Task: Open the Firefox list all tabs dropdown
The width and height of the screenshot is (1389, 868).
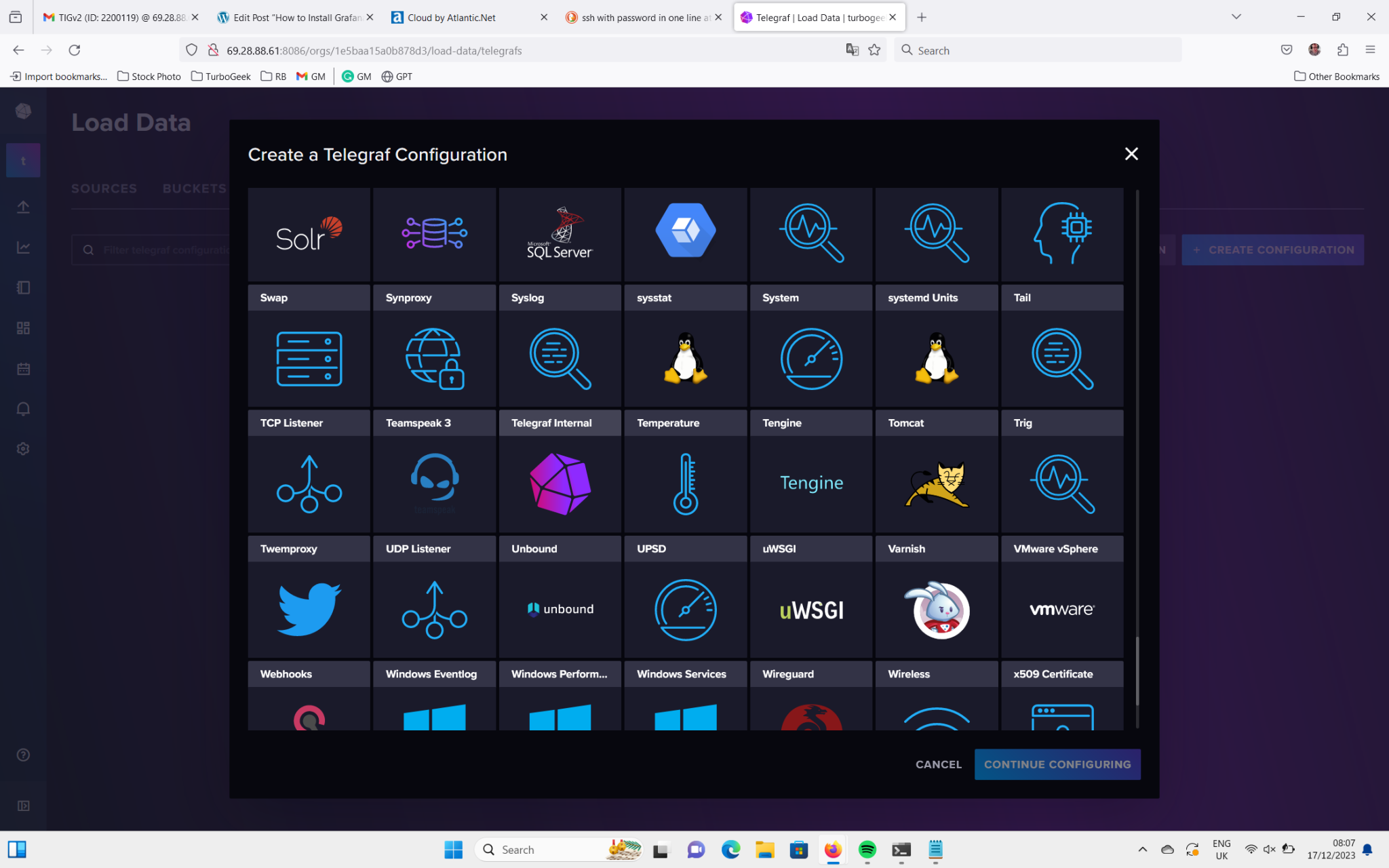Action: tap(1236, 17)
